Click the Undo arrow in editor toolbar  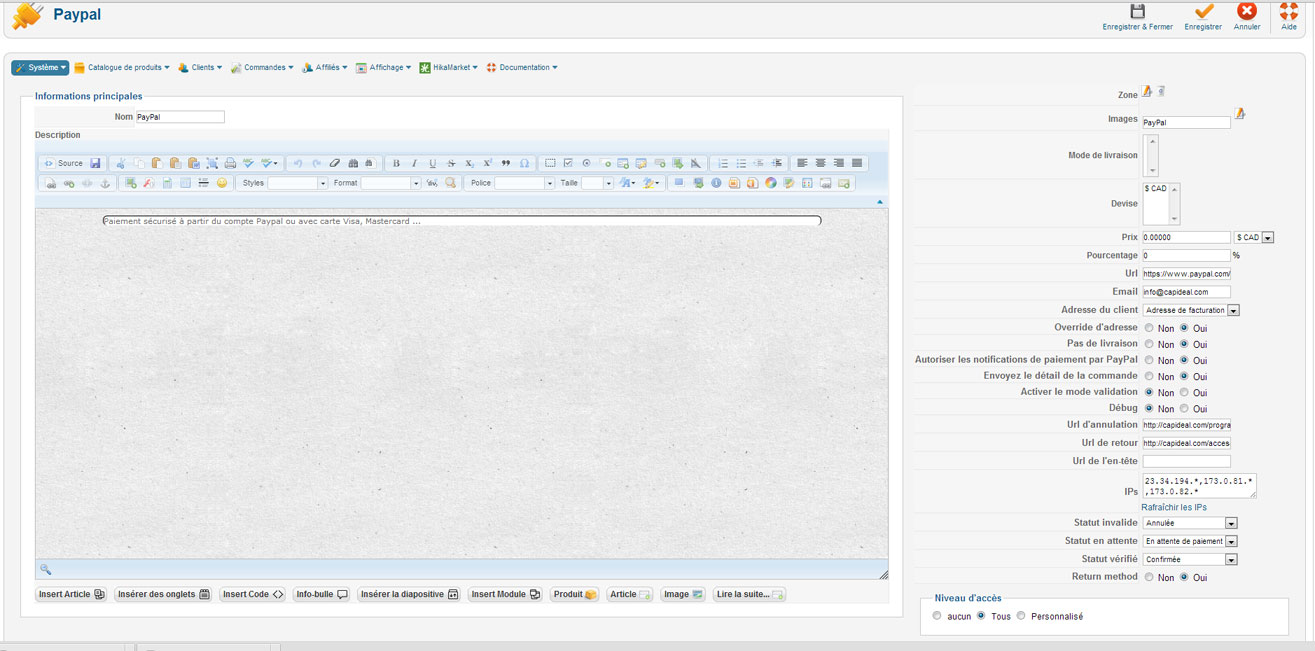click(x=298, y=163)
